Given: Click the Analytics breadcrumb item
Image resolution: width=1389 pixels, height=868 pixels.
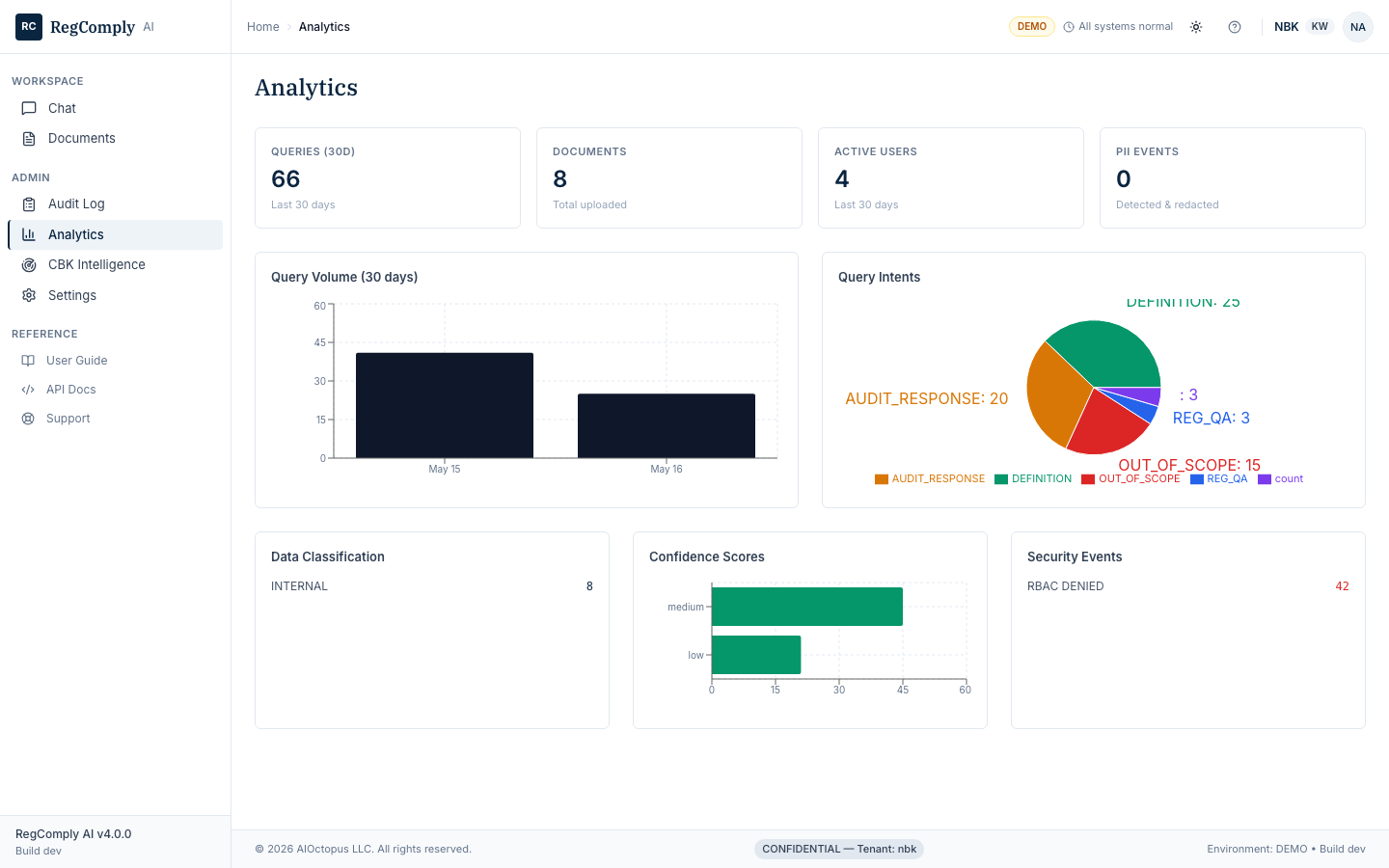Looking at the screenshot, I should 324,27.
